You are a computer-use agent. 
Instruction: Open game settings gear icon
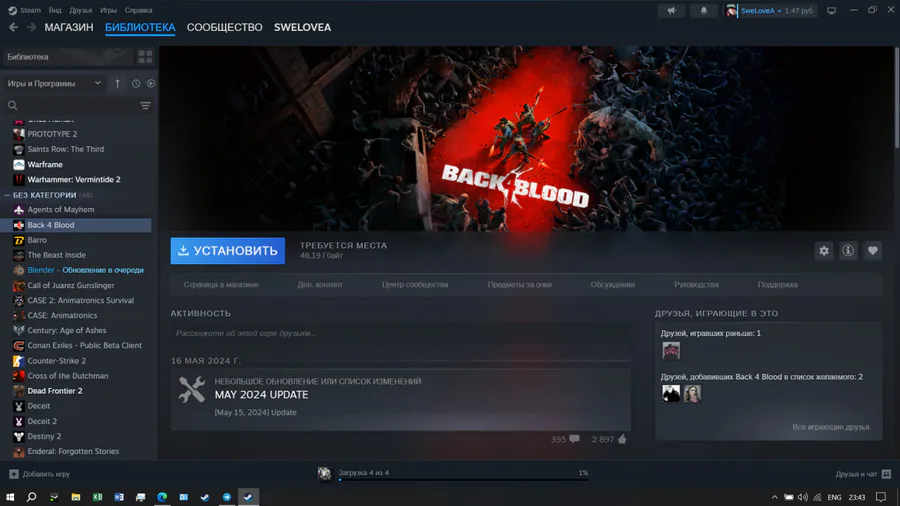pos(824,250)
